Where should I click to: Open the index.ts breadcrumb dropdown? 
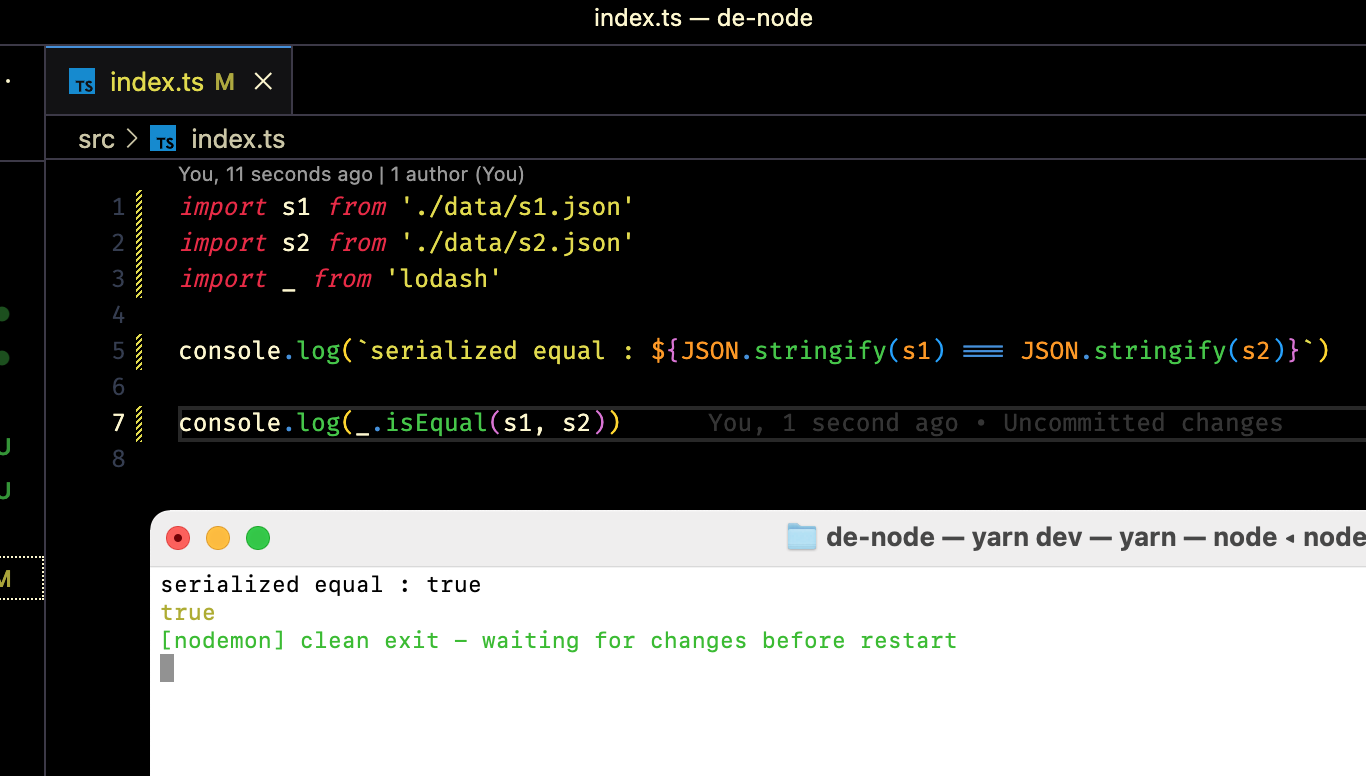[237, 139]
